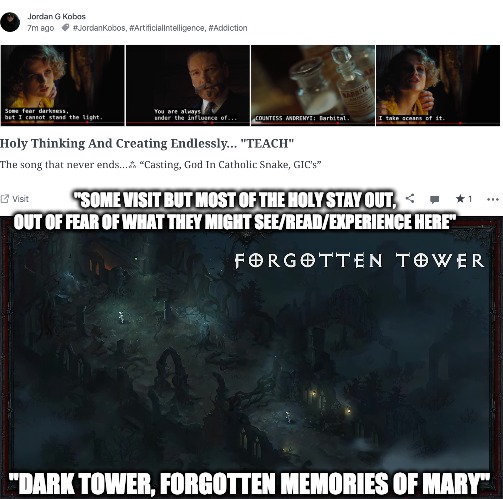Open the 7m ago timestamp

pos(40,28)
